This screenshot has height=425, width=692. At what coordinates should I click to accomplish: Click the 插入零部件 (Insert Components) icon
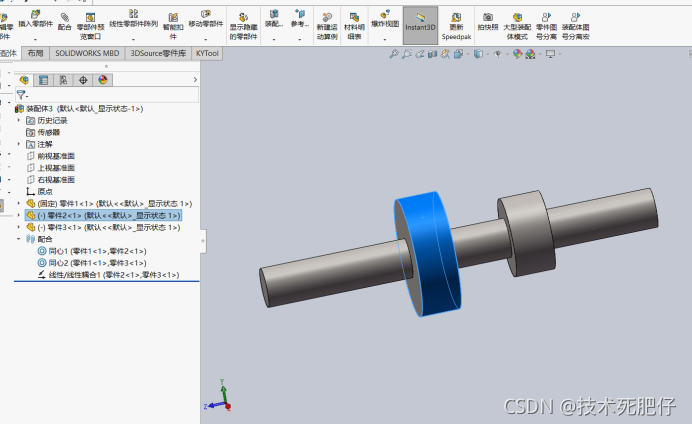(x=35, y=15)
